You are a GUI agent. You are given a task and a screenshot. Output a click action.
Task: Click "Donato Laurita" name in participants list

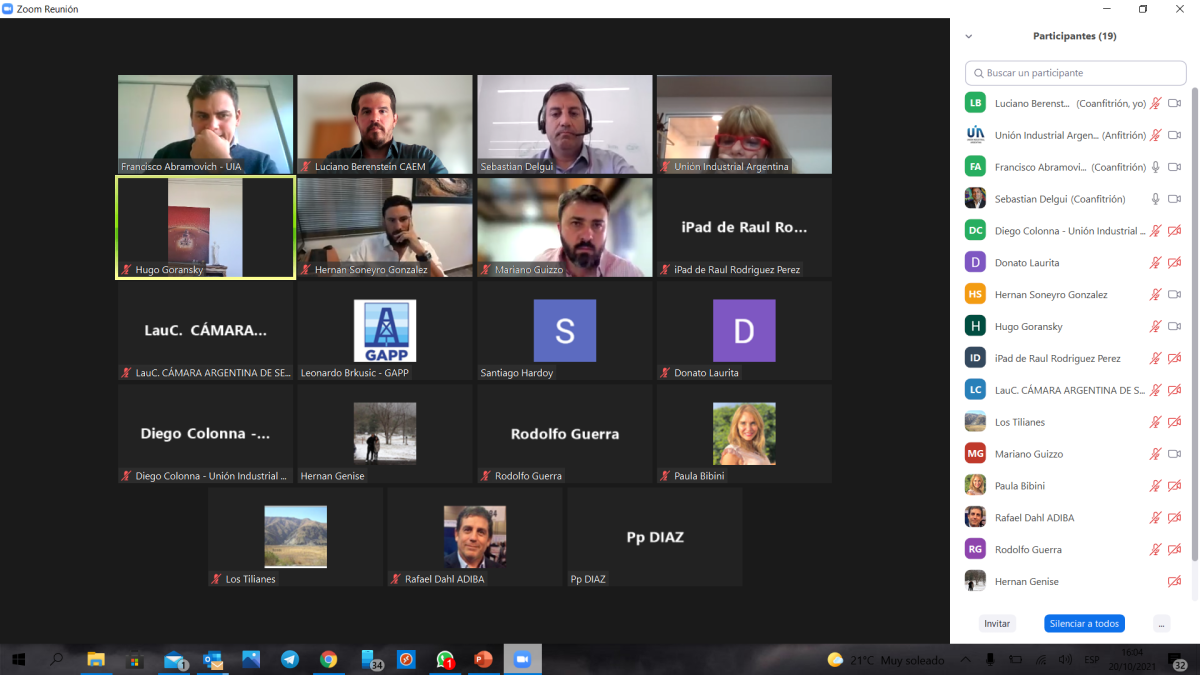[1027, 263]
